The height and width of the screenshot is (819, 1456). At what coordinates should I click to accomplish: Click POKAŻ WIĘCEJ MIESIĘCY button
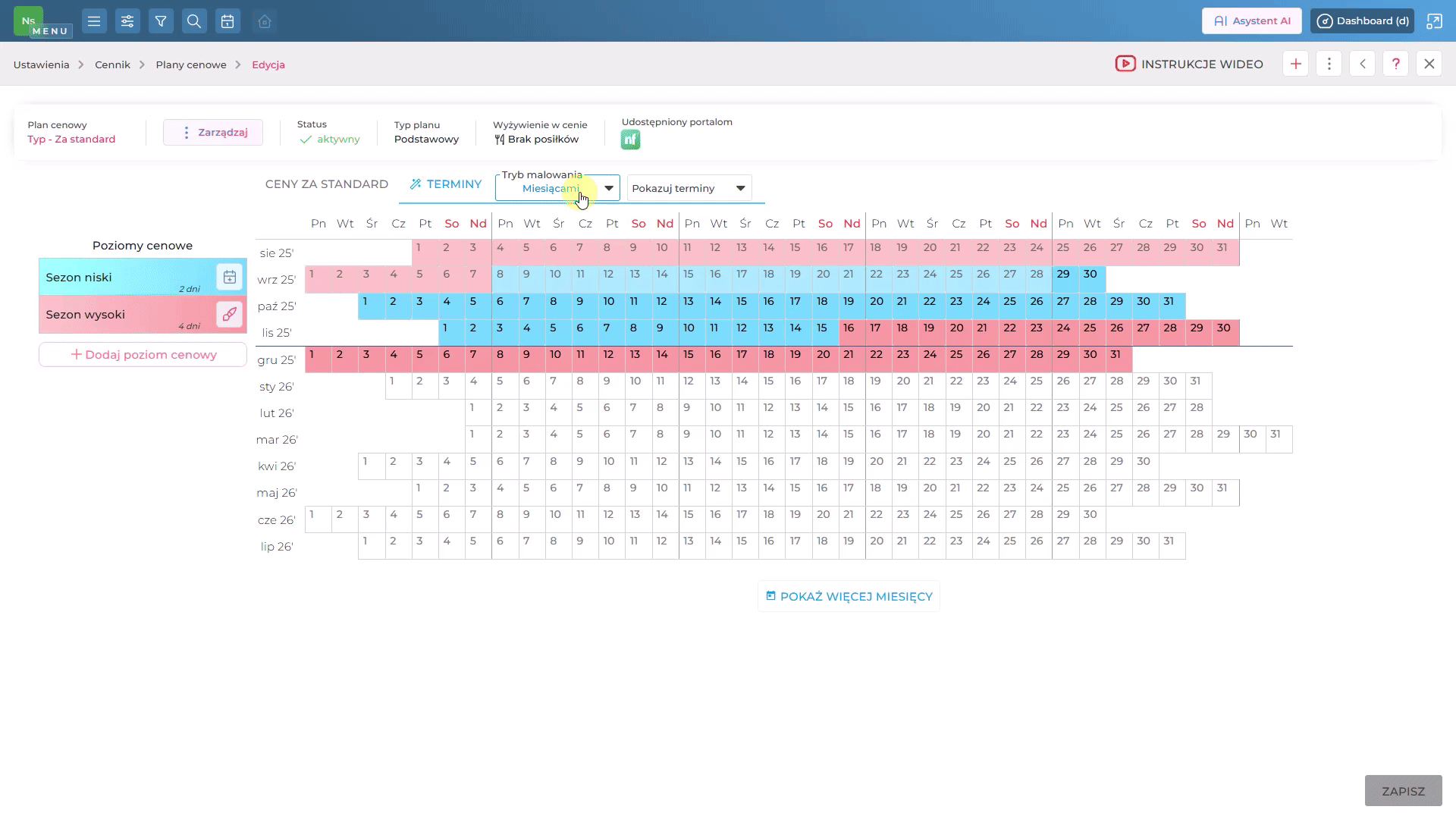point(849,596)
